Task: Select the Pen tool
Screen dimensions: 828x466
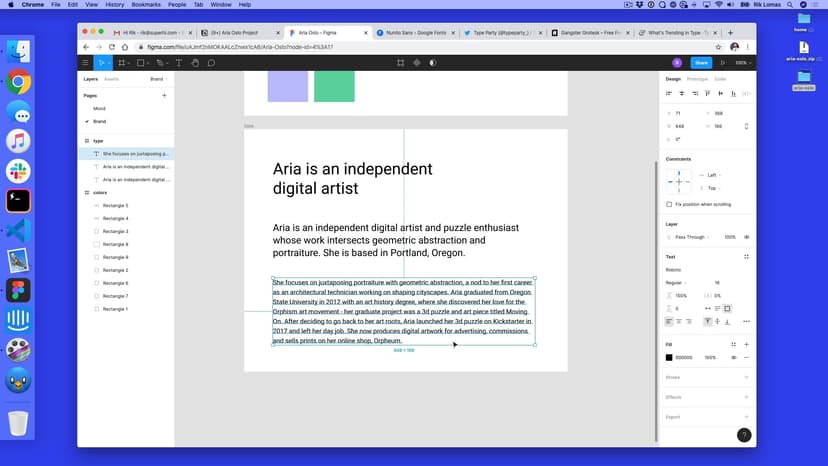Action: (161, 62)
